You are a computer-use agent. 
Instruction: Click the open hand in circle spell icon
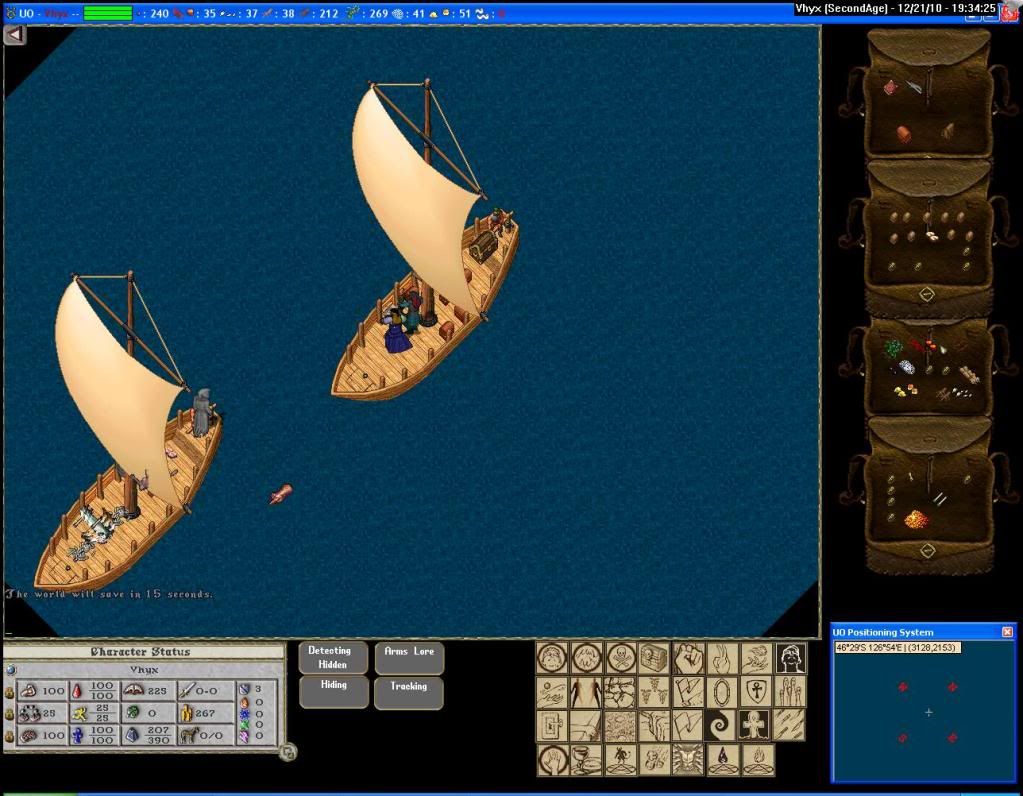(553, 760)
